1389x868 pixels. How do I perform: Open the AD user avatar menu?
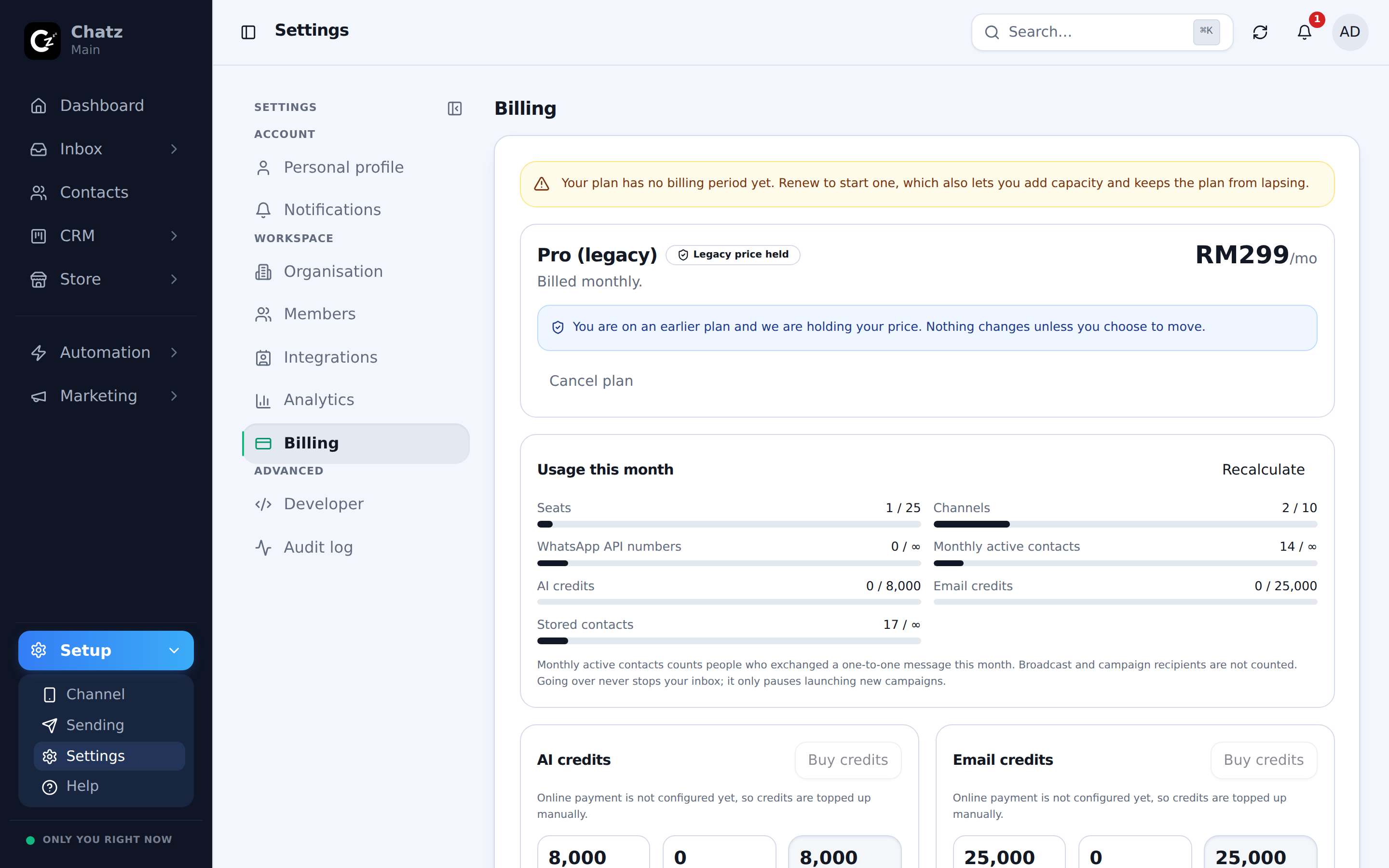click(x=1349, y=32)
